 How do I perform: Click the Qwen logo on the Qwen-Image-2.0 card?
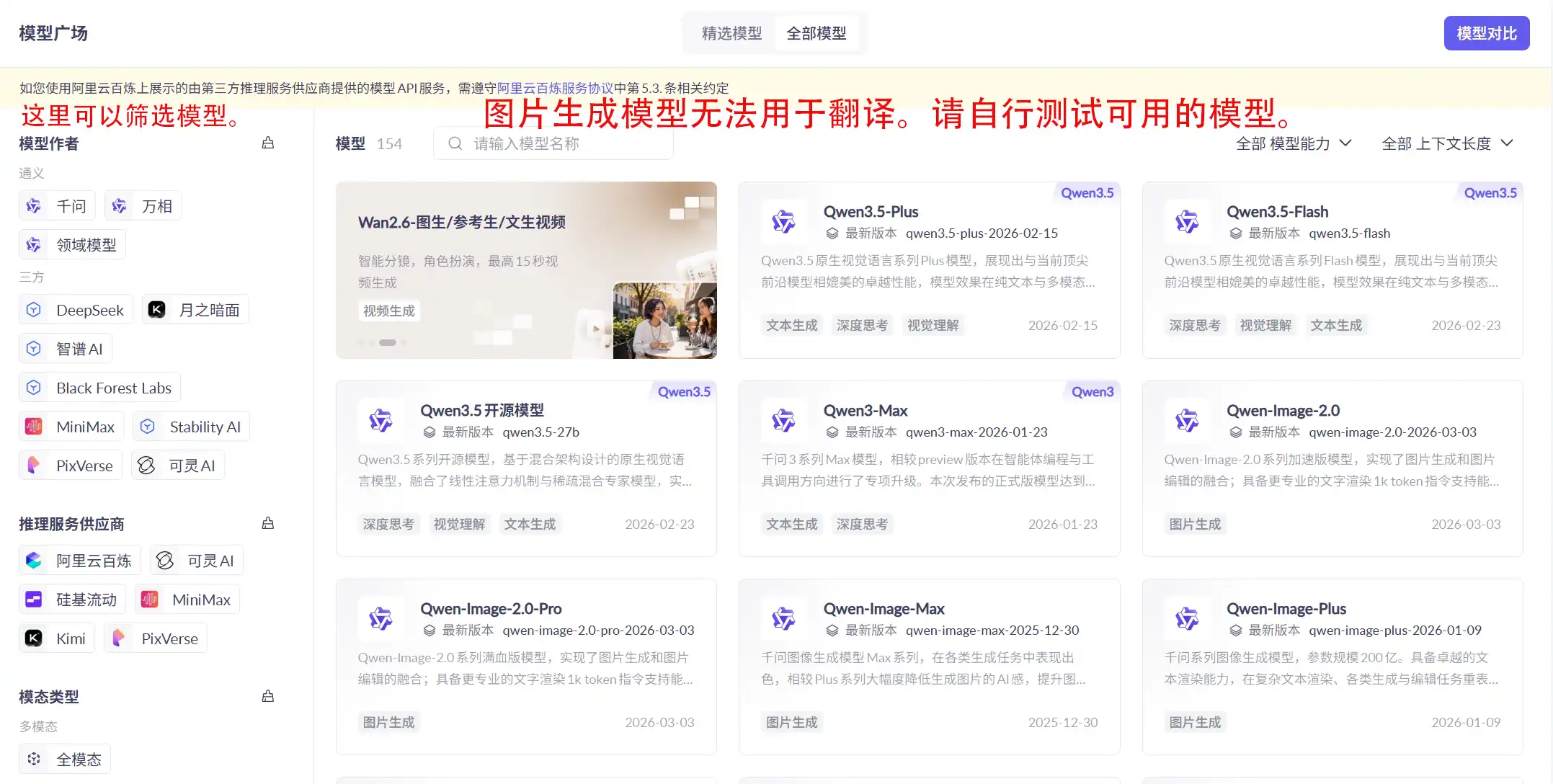[x=1187, y=420]
